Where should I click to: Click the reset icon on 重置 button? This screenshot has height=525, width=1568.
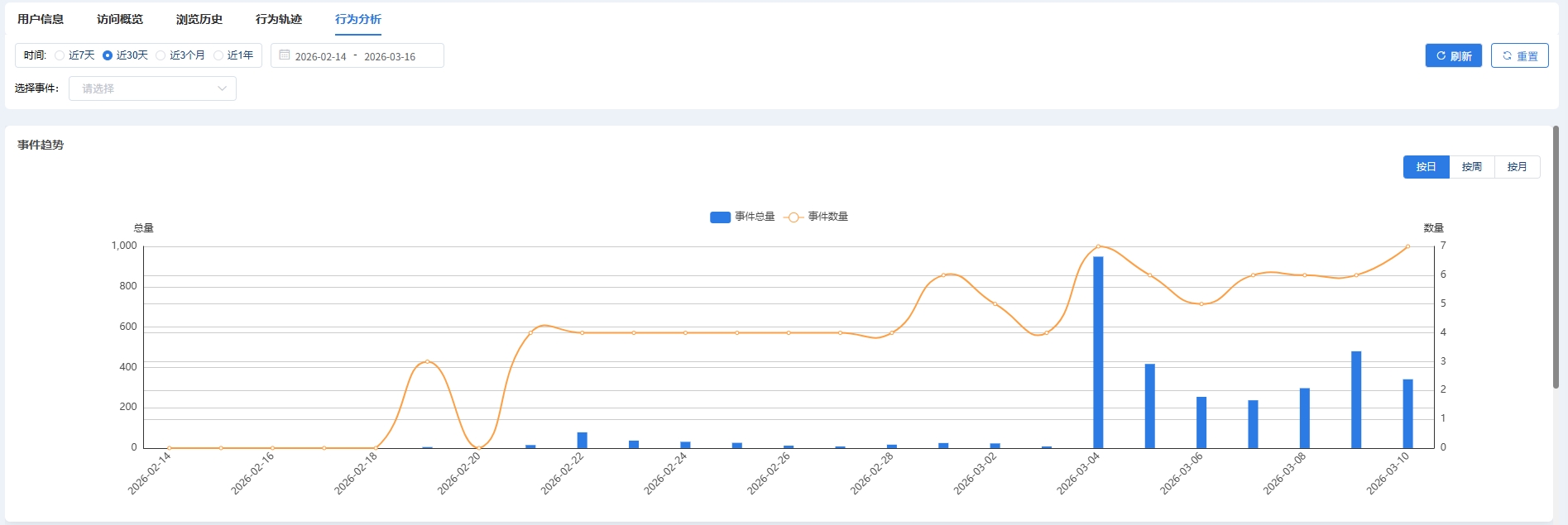(1507, 55)
